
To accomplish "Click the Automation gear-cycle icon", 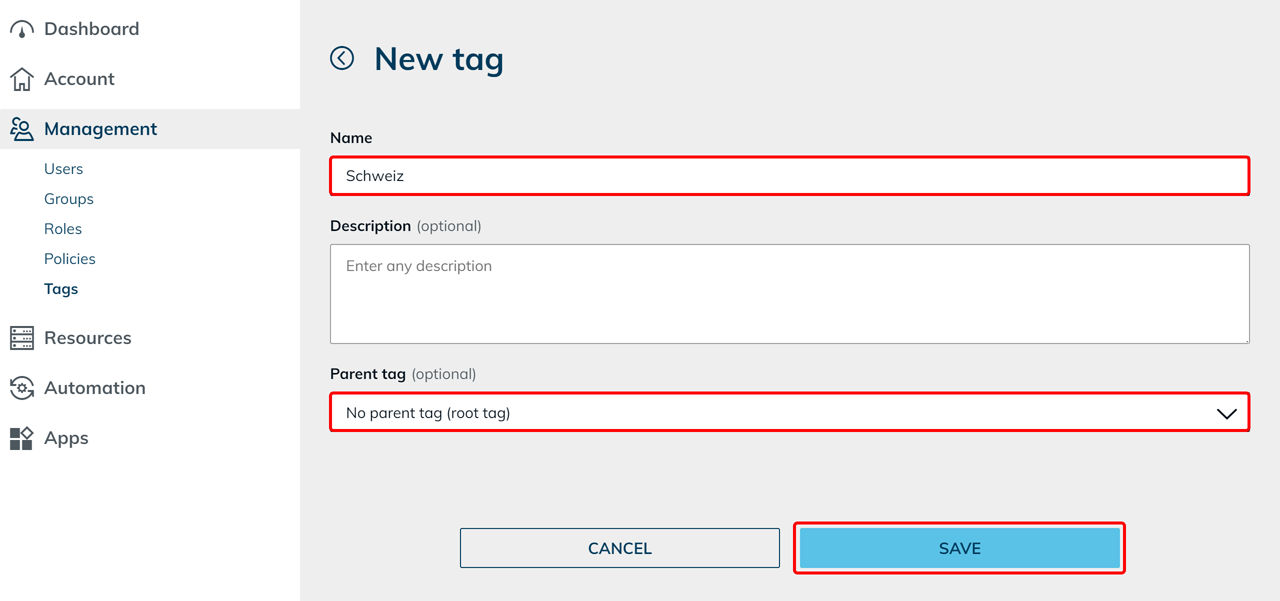I will 22,388.
